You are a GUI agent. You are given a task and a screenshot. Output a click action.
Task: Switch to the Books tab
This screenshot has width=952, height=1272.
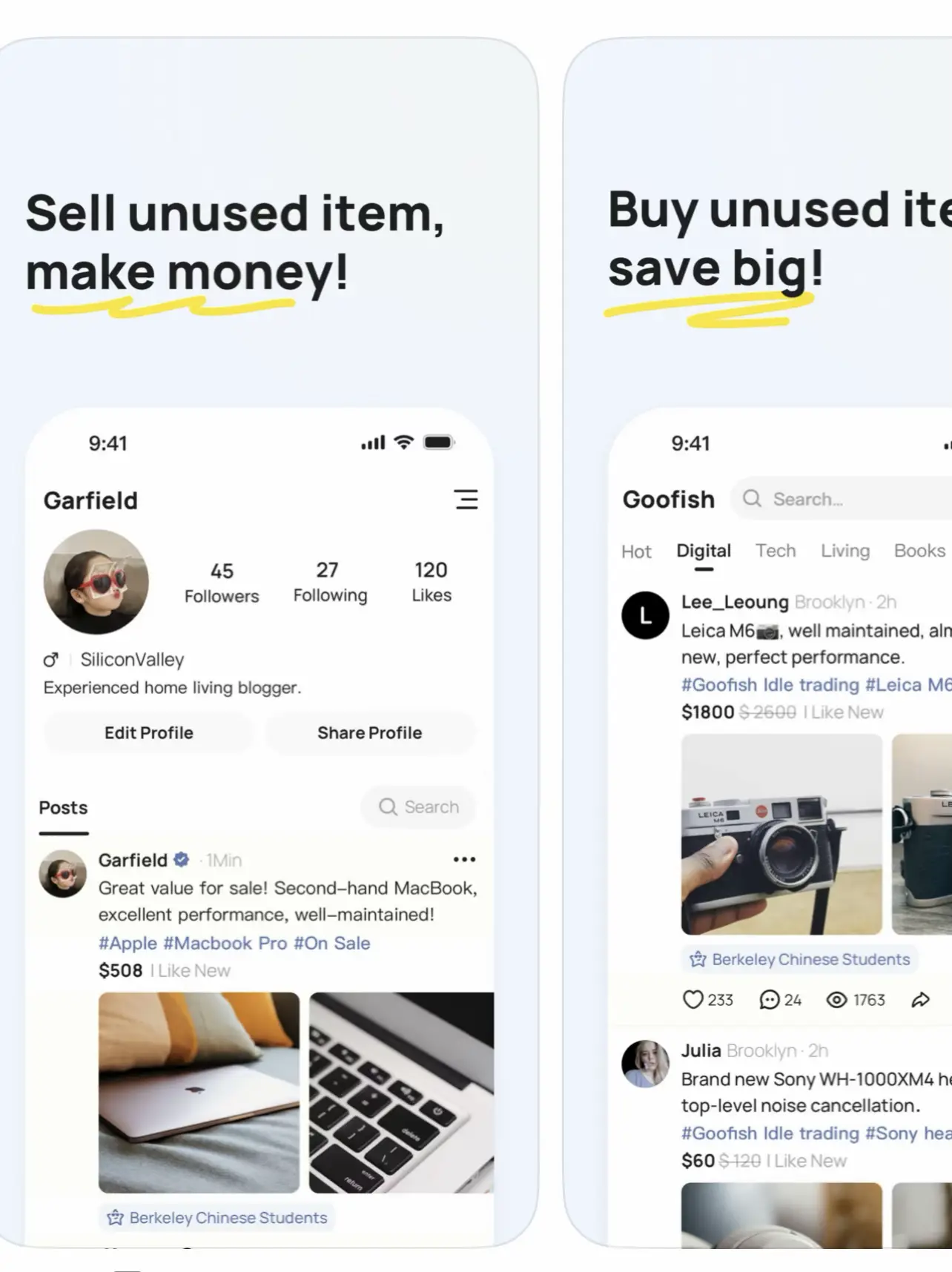pyautogui.click(x=919, y=551)
